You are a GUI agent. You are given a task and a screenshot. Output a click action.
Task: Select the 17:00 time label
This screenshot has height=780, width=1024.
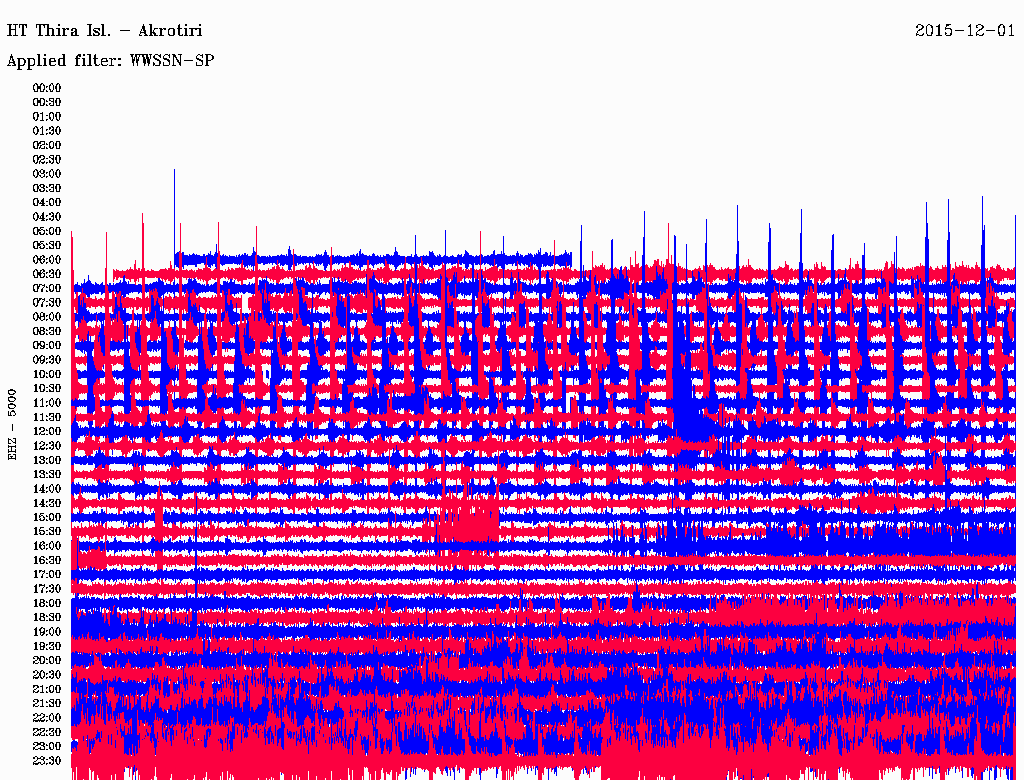pyautogui.click(x=47, y=575)
